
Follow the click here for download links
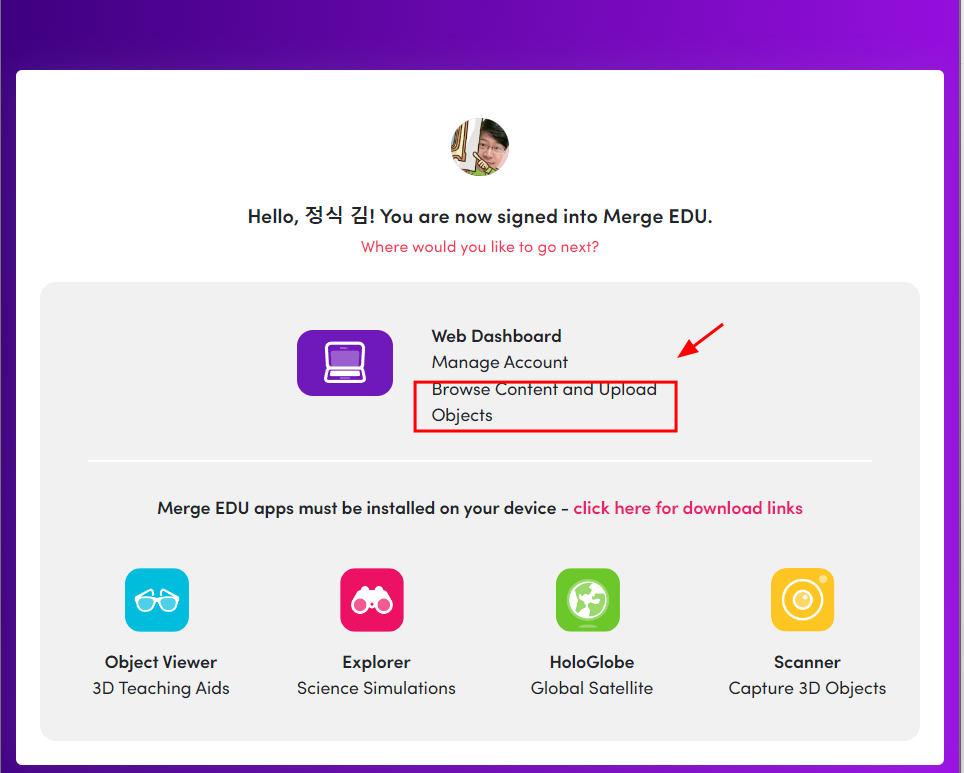(688, 508)
